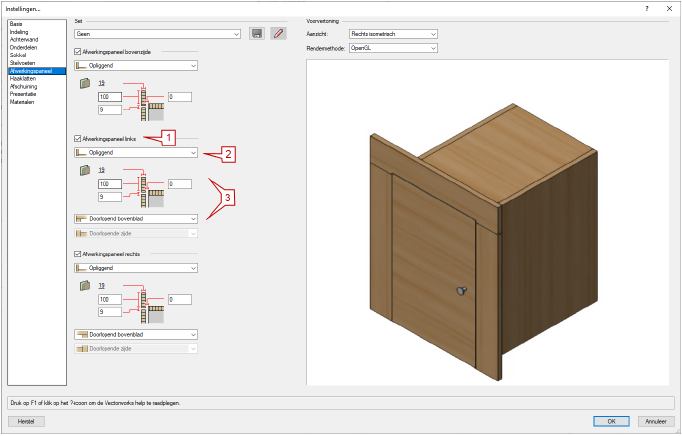Screen dimensions: 682x436
Task: Open the Aanzicht dropdown Rechts isometrisch
Action: point(393,34)
